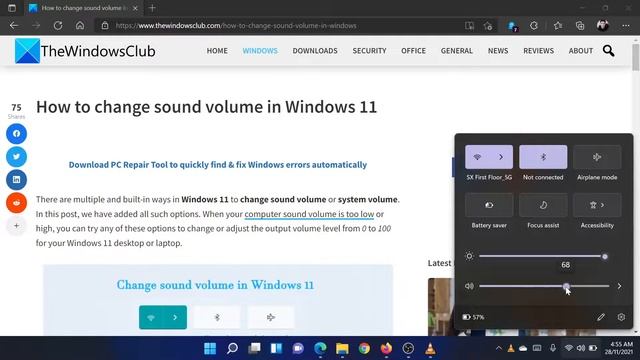Click microphone tray icon
This screenshot has height=360, width=640.
tap(553, 348)
